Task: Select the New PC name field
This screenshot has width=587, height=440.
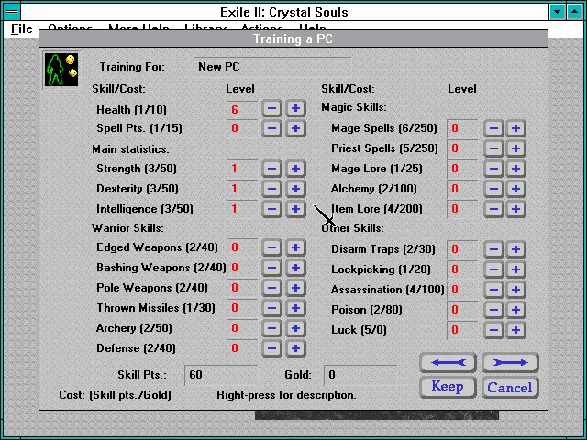Action: click(x=273, y=67)
